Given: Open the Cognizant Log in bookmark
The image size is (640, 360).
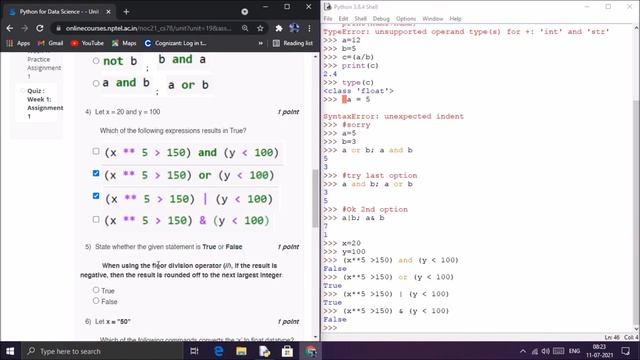Looking at the screenshot, I should (176, 43).
